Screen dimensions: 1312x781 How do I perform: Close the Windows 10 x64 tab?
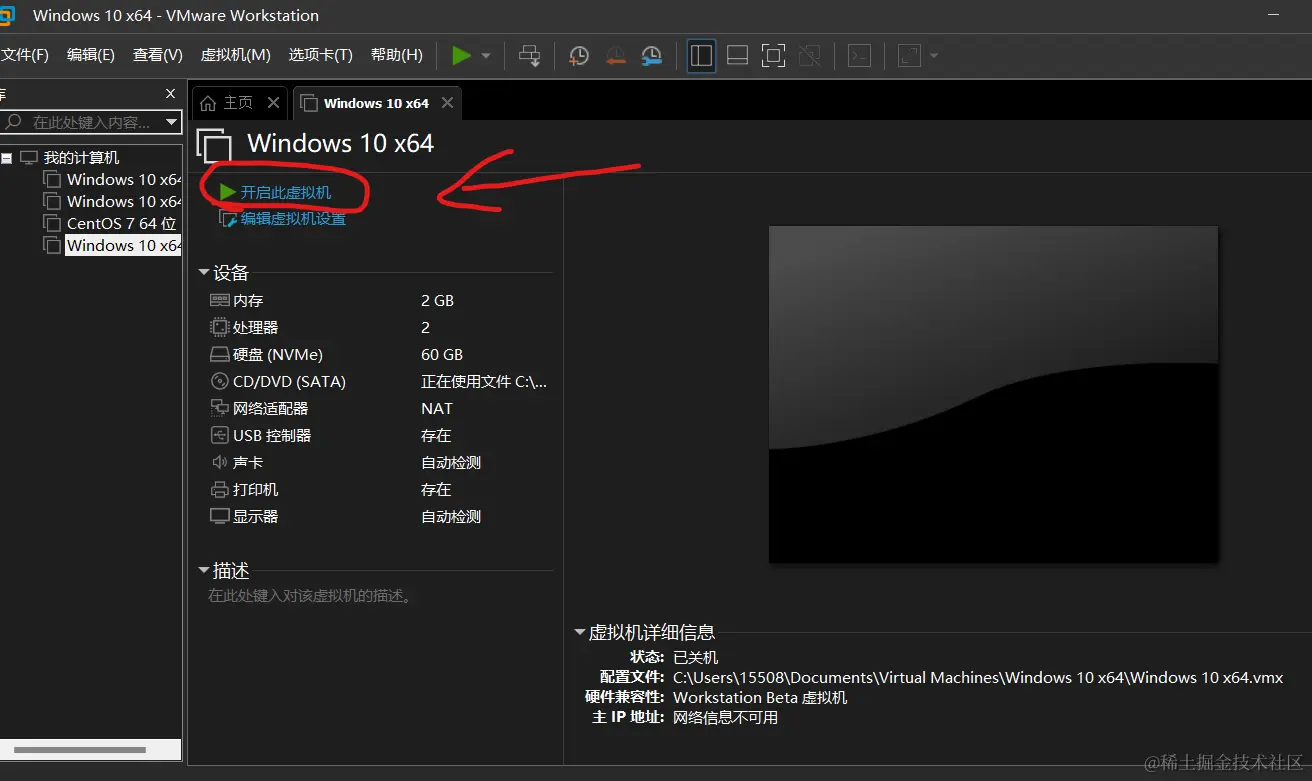coord(447,103)
